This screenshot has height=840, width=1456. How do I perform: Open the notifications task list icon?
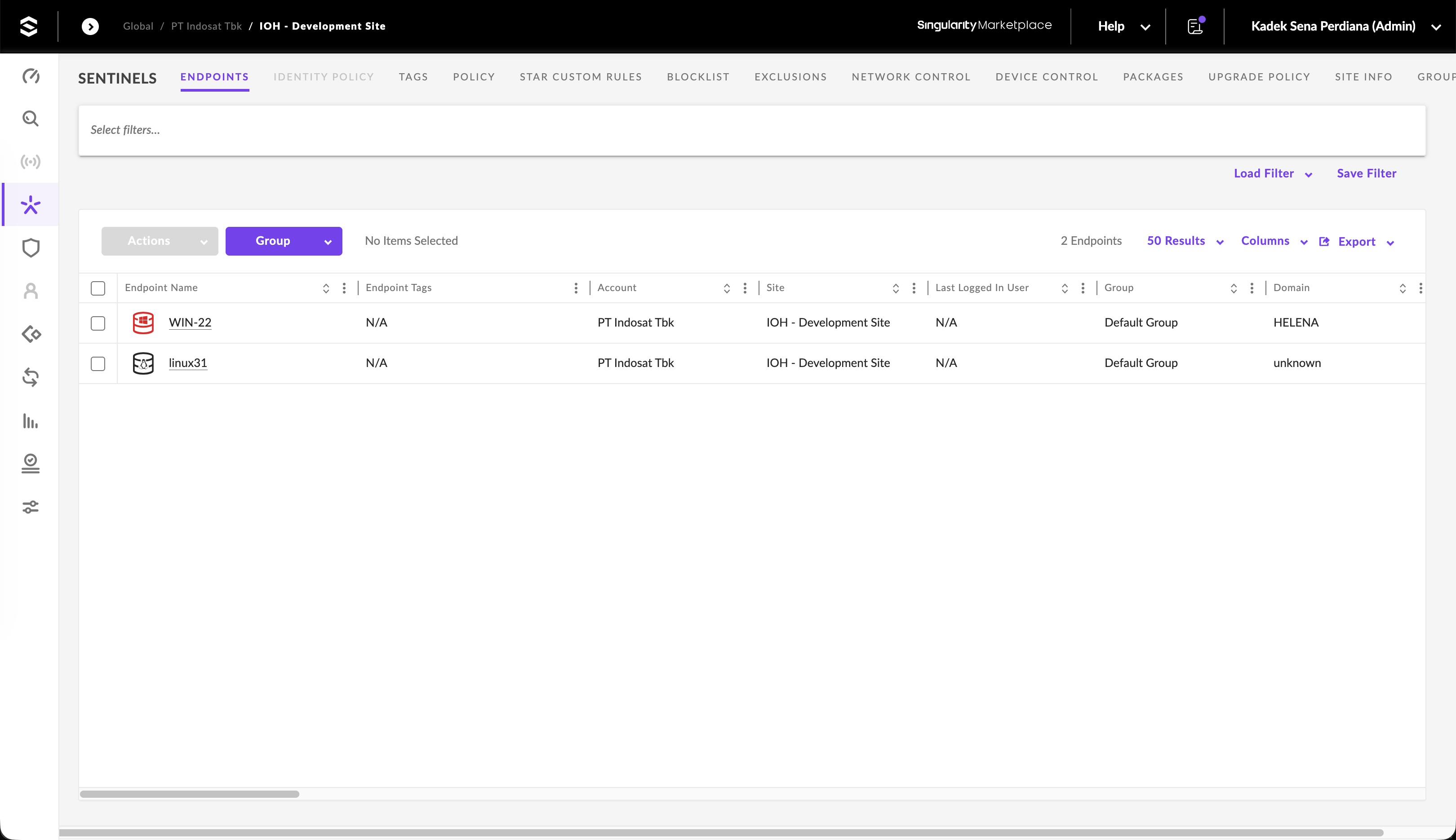(x=1195, y=26)
